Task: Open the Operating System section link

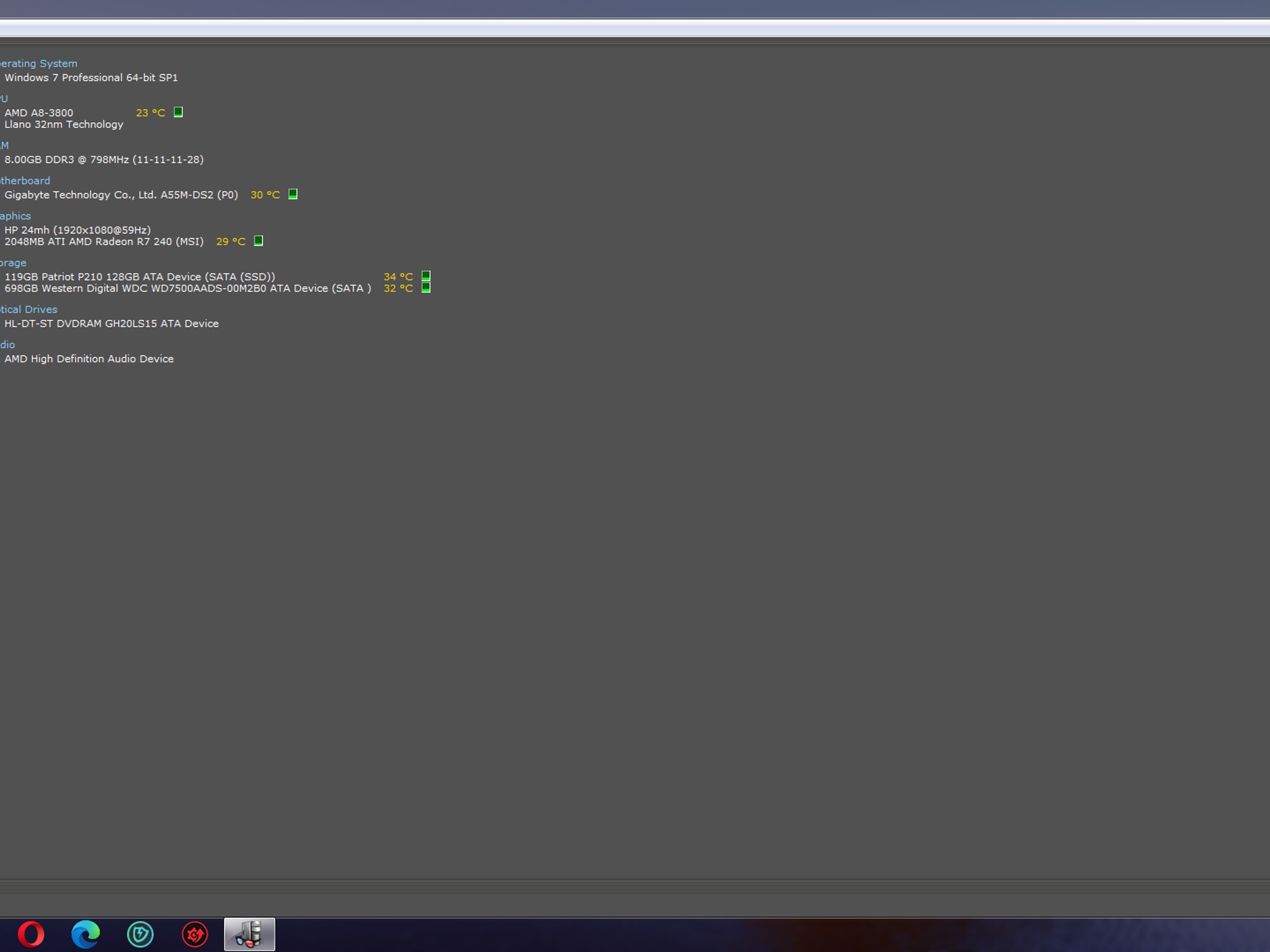Action: (x=38, y=63)
